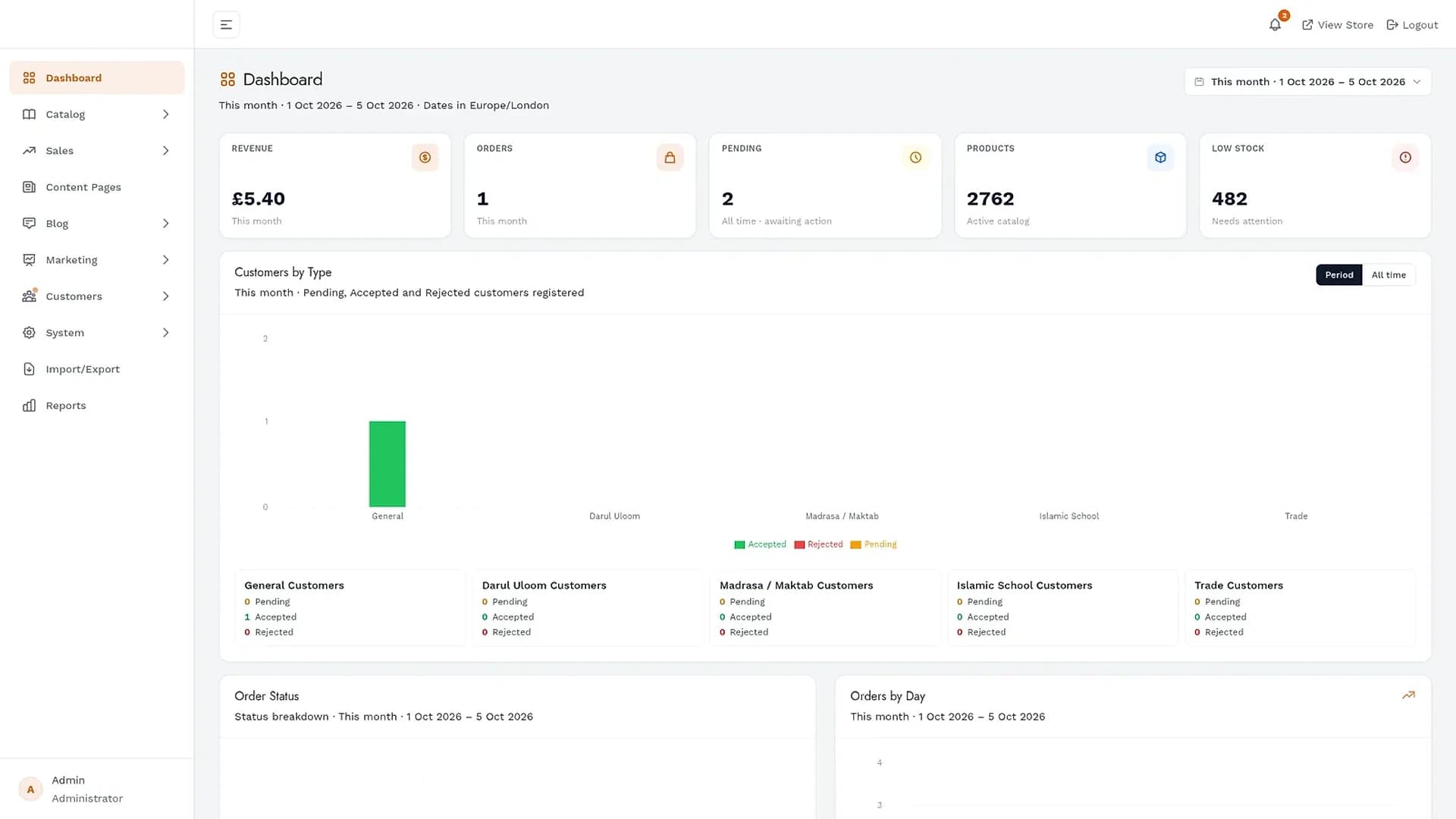Open the Dashboard menu item
Image resolution: width=1456 pixels, height=819 pixels.
[x=97, y=78]
